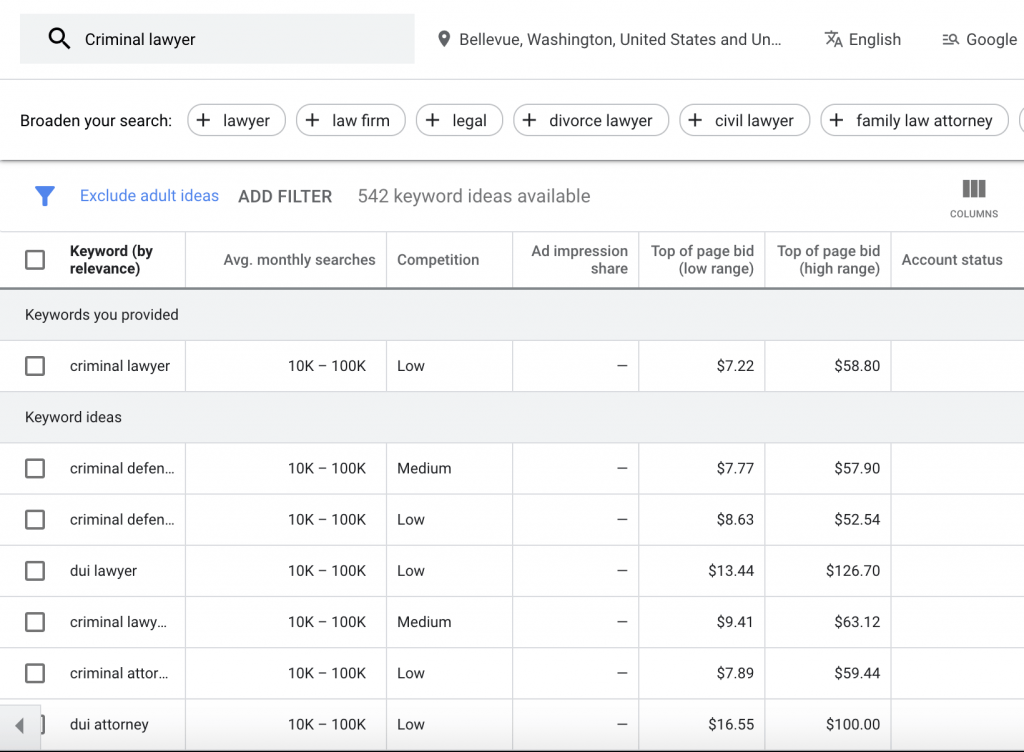1024x752 pixels.
Task: Click the language translate icon
Action: point(833,39)
